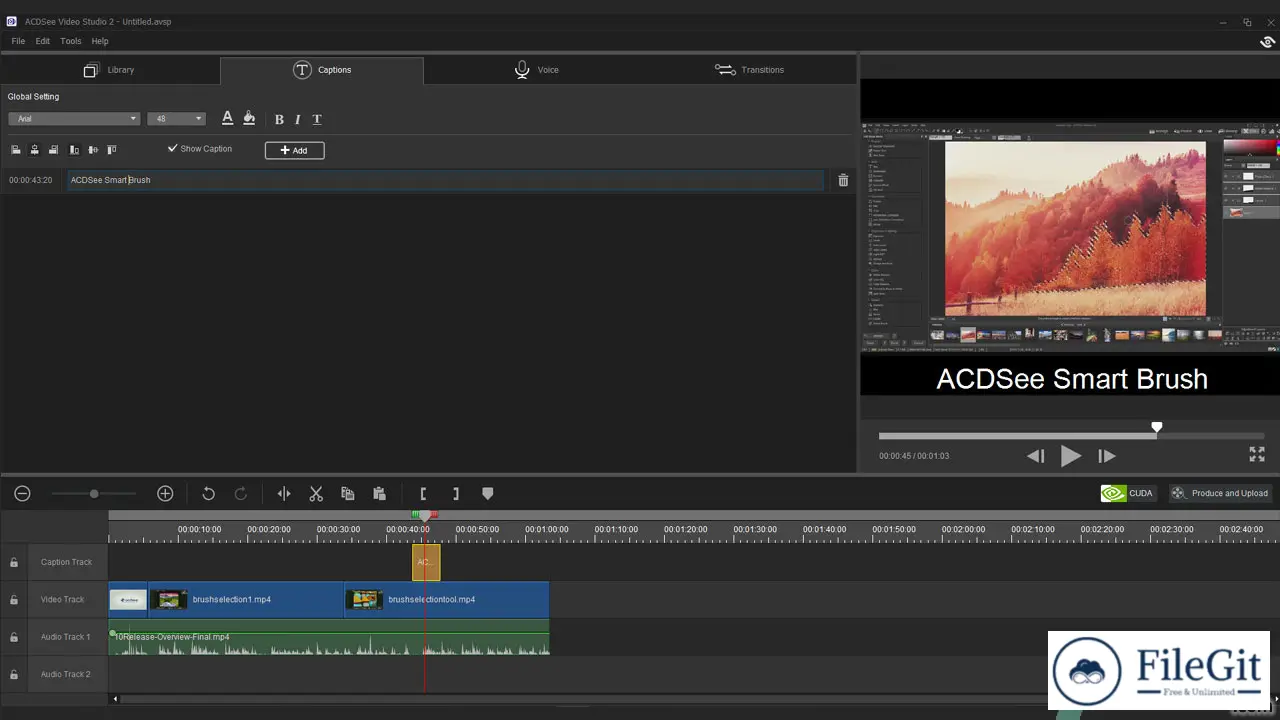The width and height of the screenshot is (1280, 720).
Task: Toggle lock on Audio Track 1
Action: pos(14,637)
